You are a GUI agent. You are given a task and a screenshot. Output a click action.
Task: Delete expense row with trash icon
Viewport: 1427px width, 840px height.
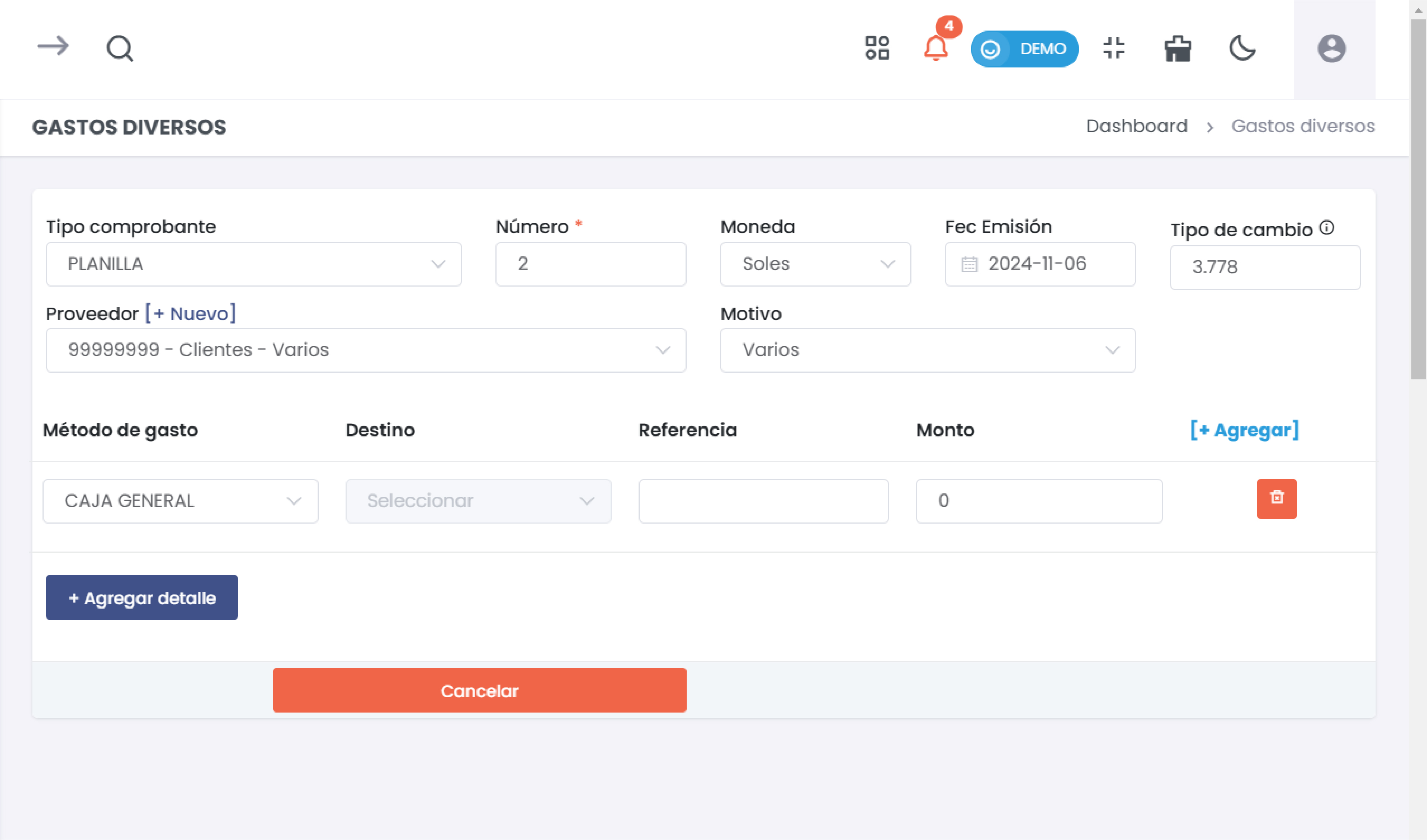(x=1276, y=498)
